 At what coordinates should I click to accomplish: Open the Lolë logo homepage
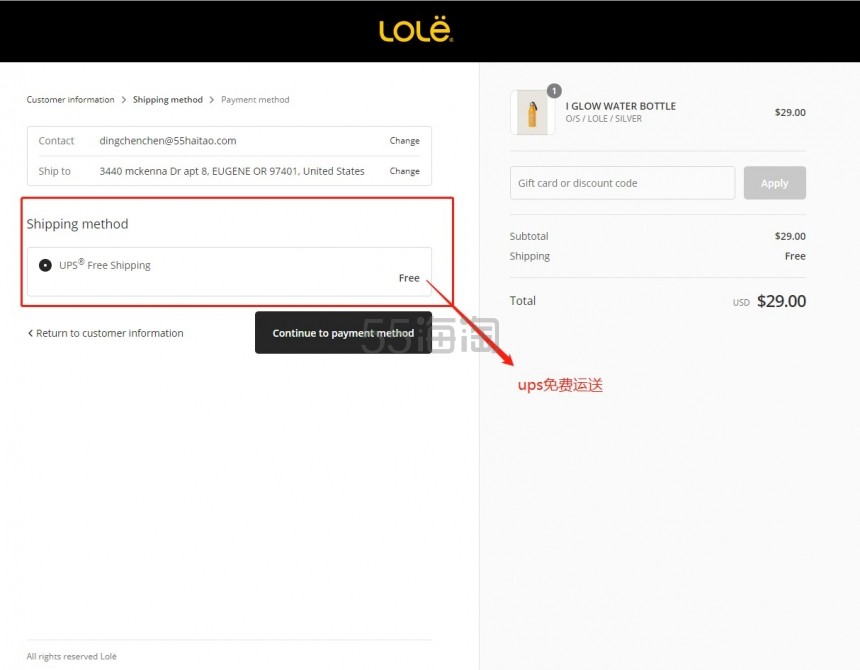pyautogui.click(x=416, y=31)
